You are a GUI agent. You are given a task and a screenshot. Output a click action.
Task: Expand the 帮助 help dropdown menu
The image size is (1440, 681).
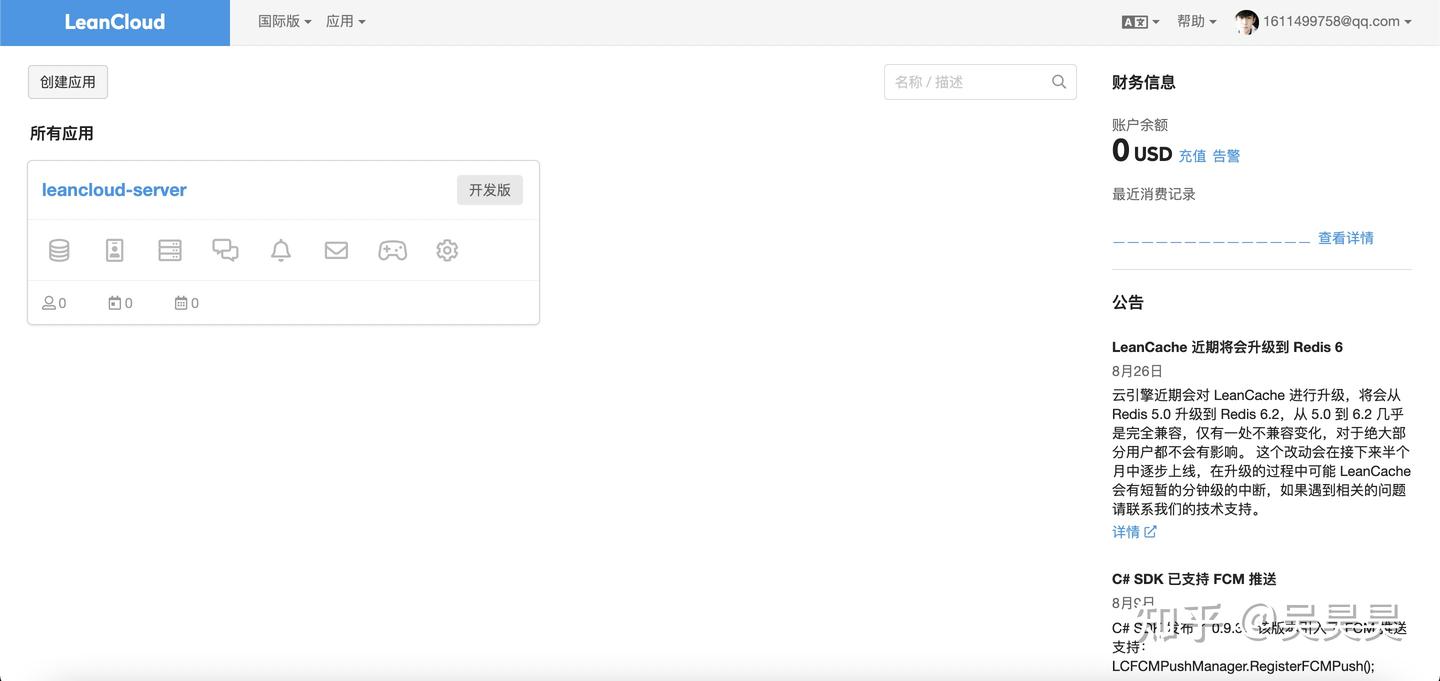[1196, 20]
